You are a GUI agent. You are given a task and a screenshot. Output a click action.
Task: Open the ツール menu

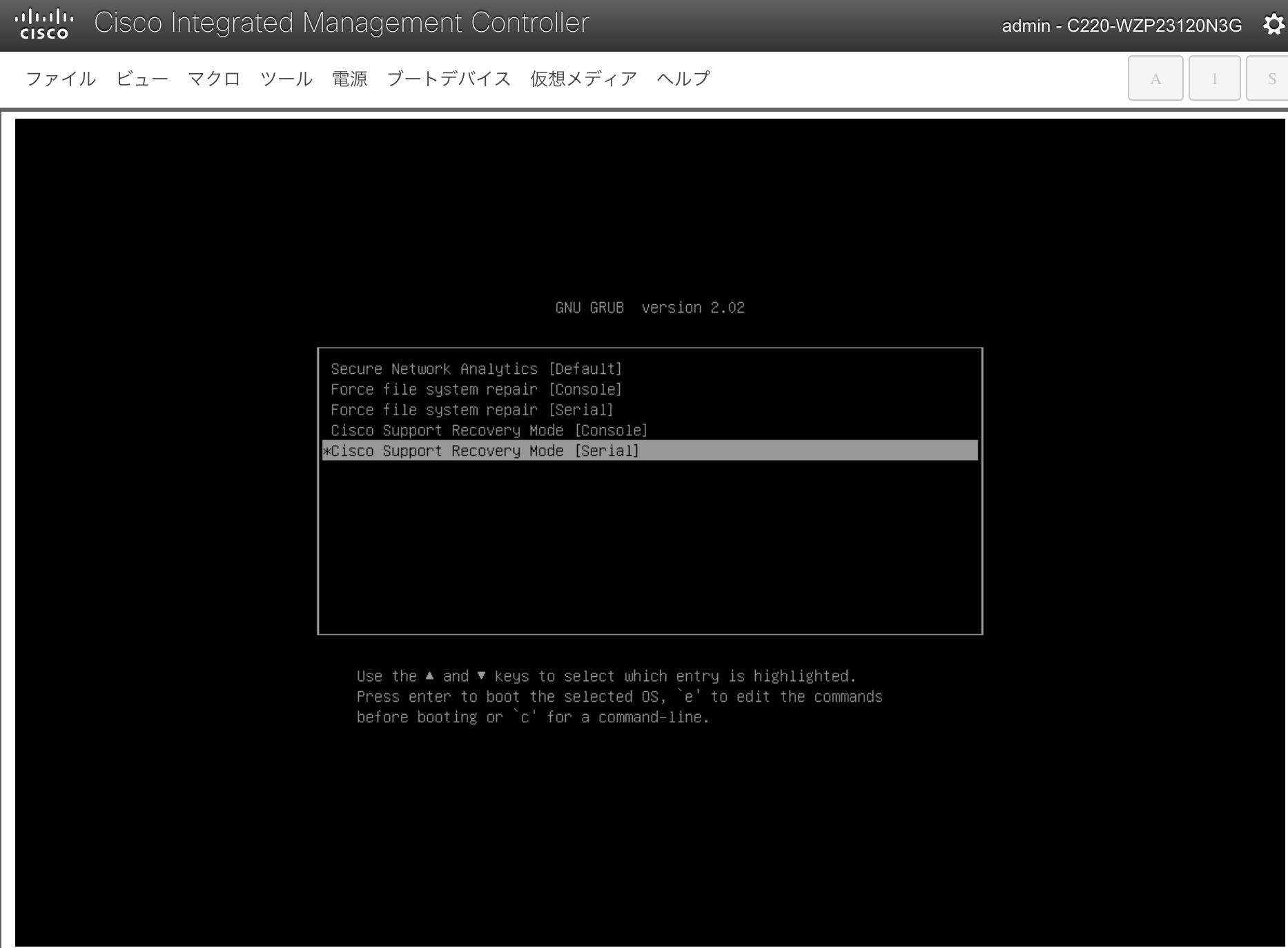(286, 79)
